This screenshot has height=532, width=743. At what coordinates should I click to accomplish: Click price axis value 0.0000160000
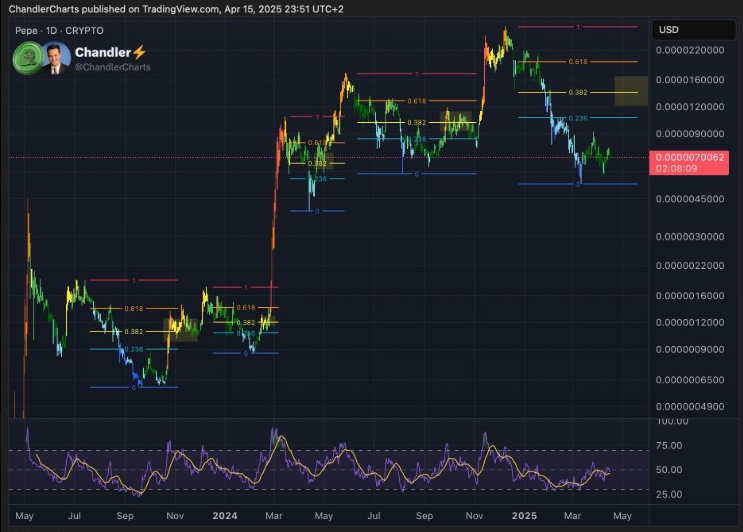[690, 80]
